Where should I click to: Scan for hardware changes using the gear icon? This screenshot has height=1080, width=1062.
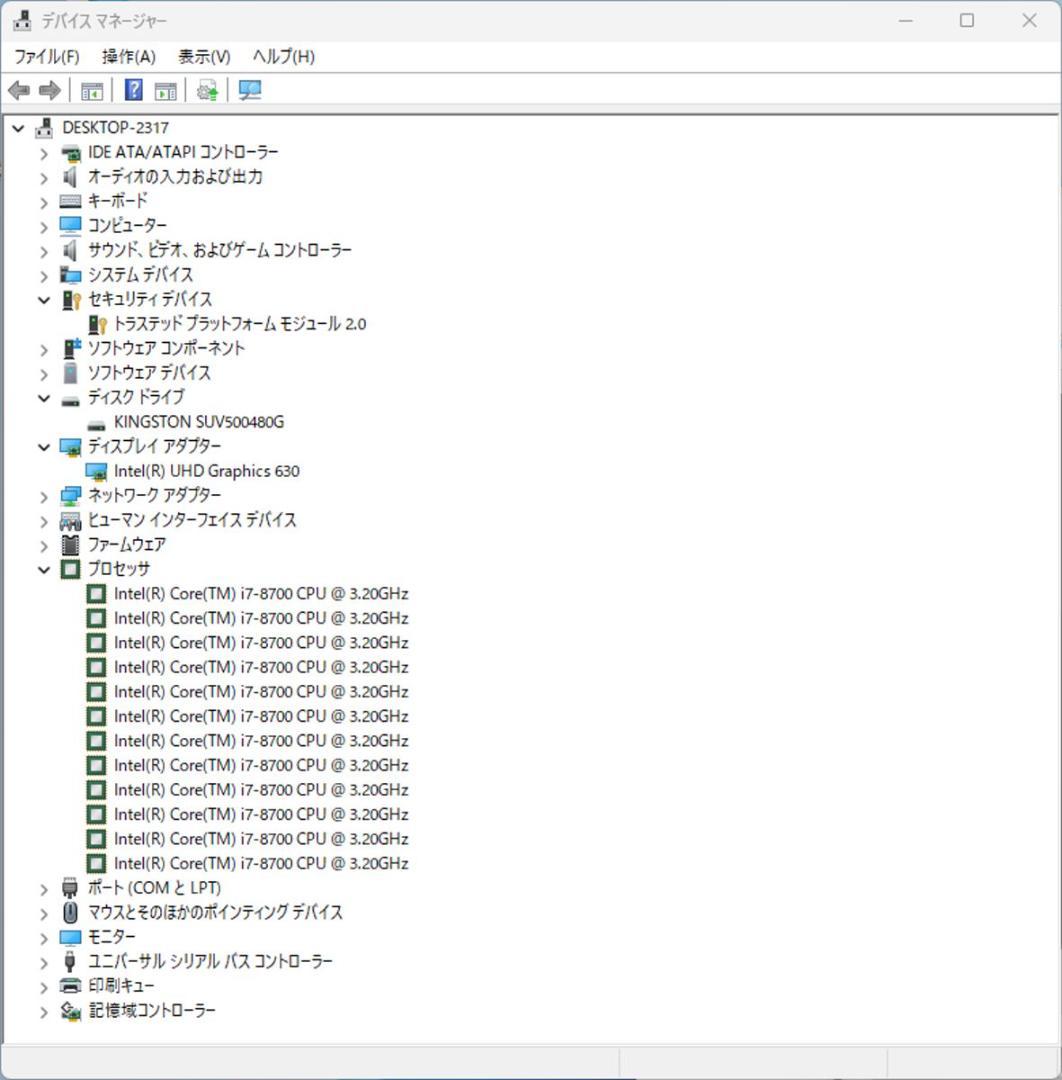pos(207,90)
